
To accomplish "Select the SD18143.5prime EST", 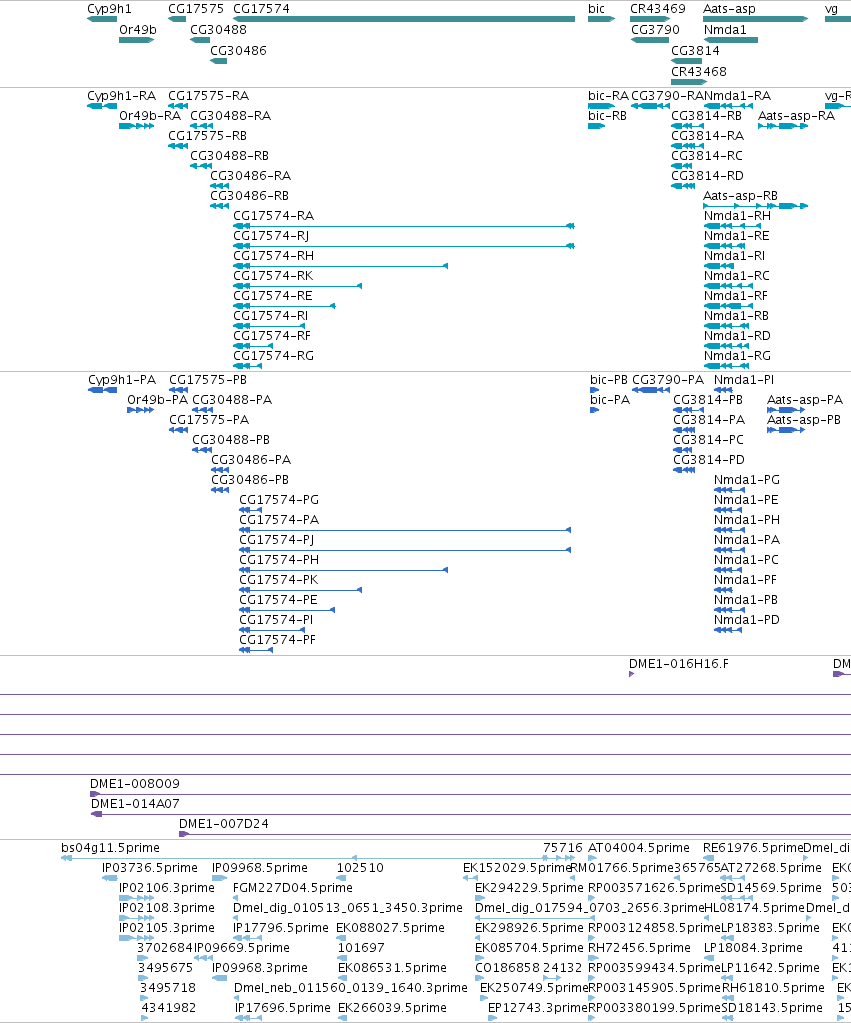I will [728, 1018].
